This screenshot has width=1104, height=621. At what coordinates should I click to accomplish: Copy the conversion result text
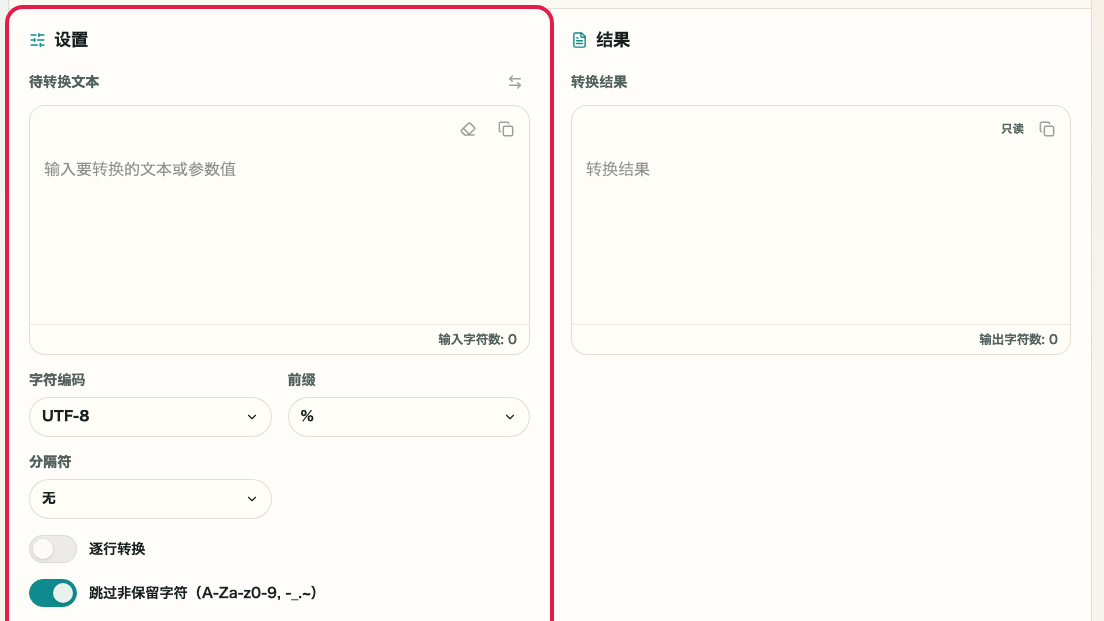point(1047,130)
